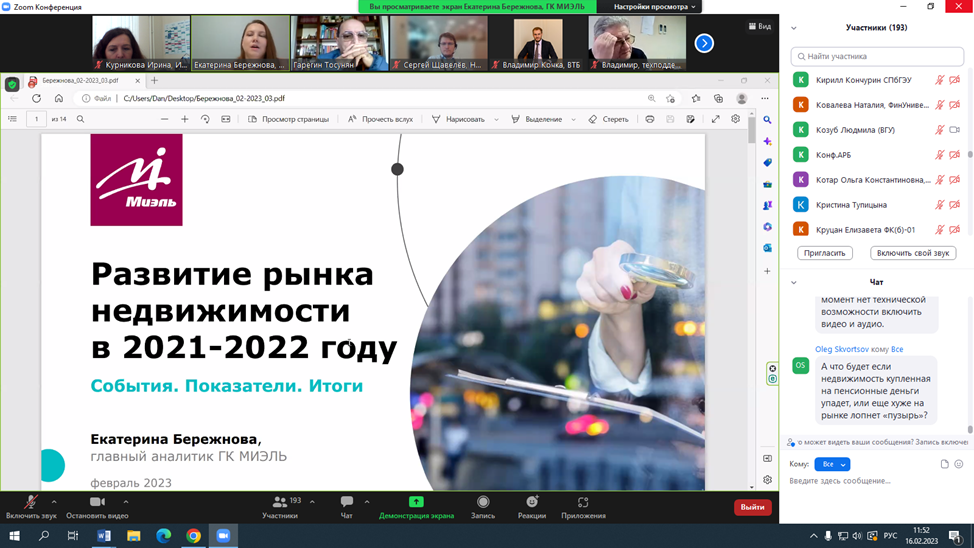Image resolution: width=974 pixels, height=548 pixels.
Task: Open the Apps (Приложения) panel
Action: pyautogui.click(x=583, y=503)
